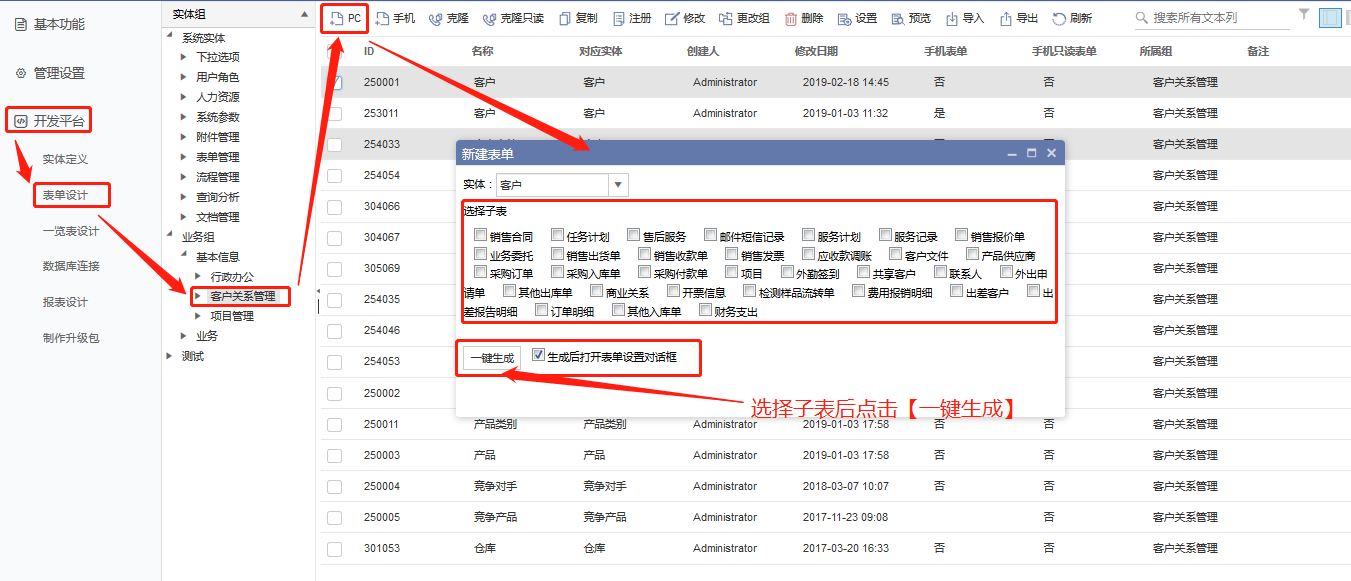
Task: Select the 客户关系管理 tree item
Action: [x=242, y=296]
